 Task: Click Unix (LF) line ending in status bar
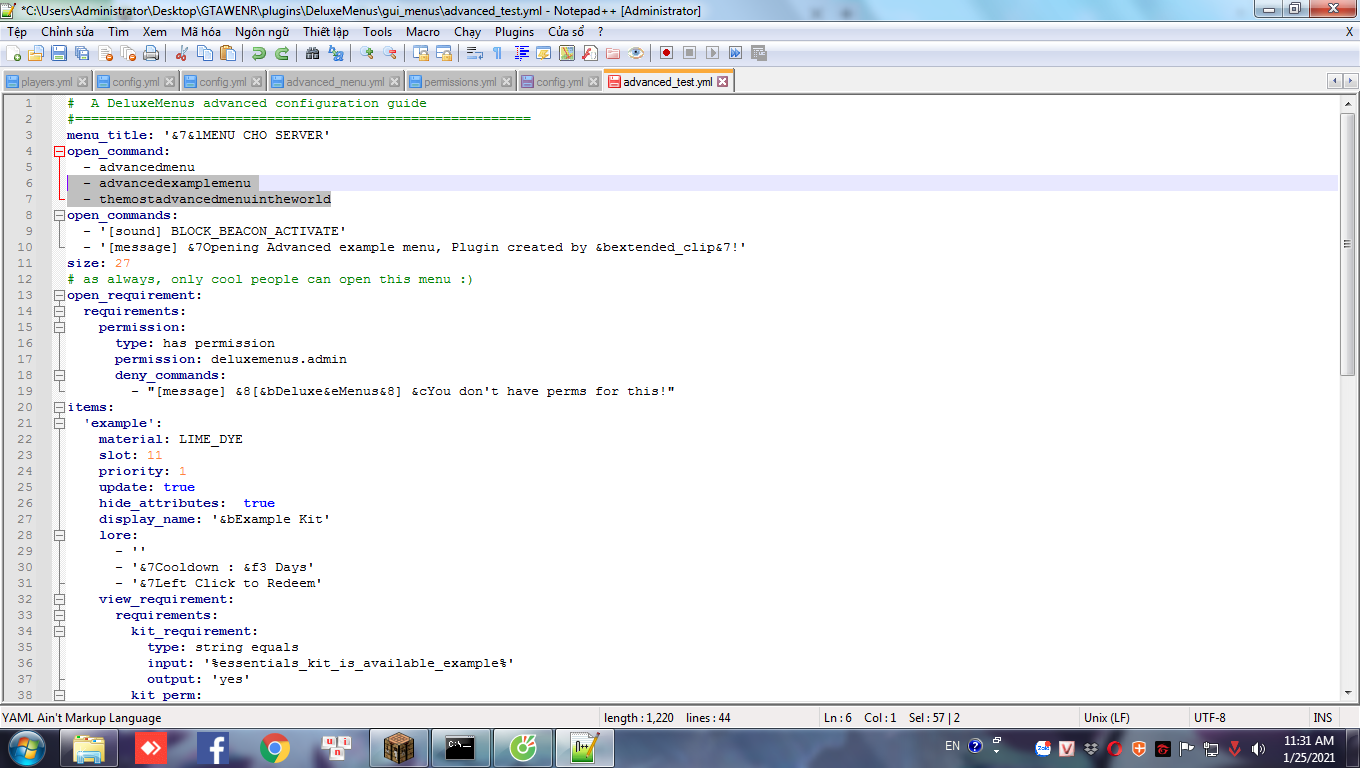(x=1107, y=718)
